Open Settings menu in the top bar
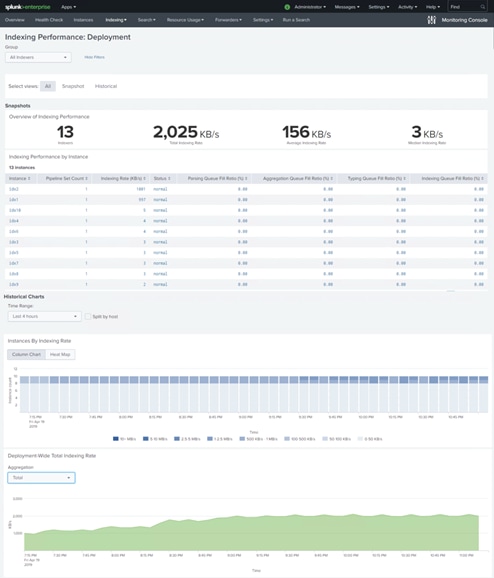 [379, 7]
